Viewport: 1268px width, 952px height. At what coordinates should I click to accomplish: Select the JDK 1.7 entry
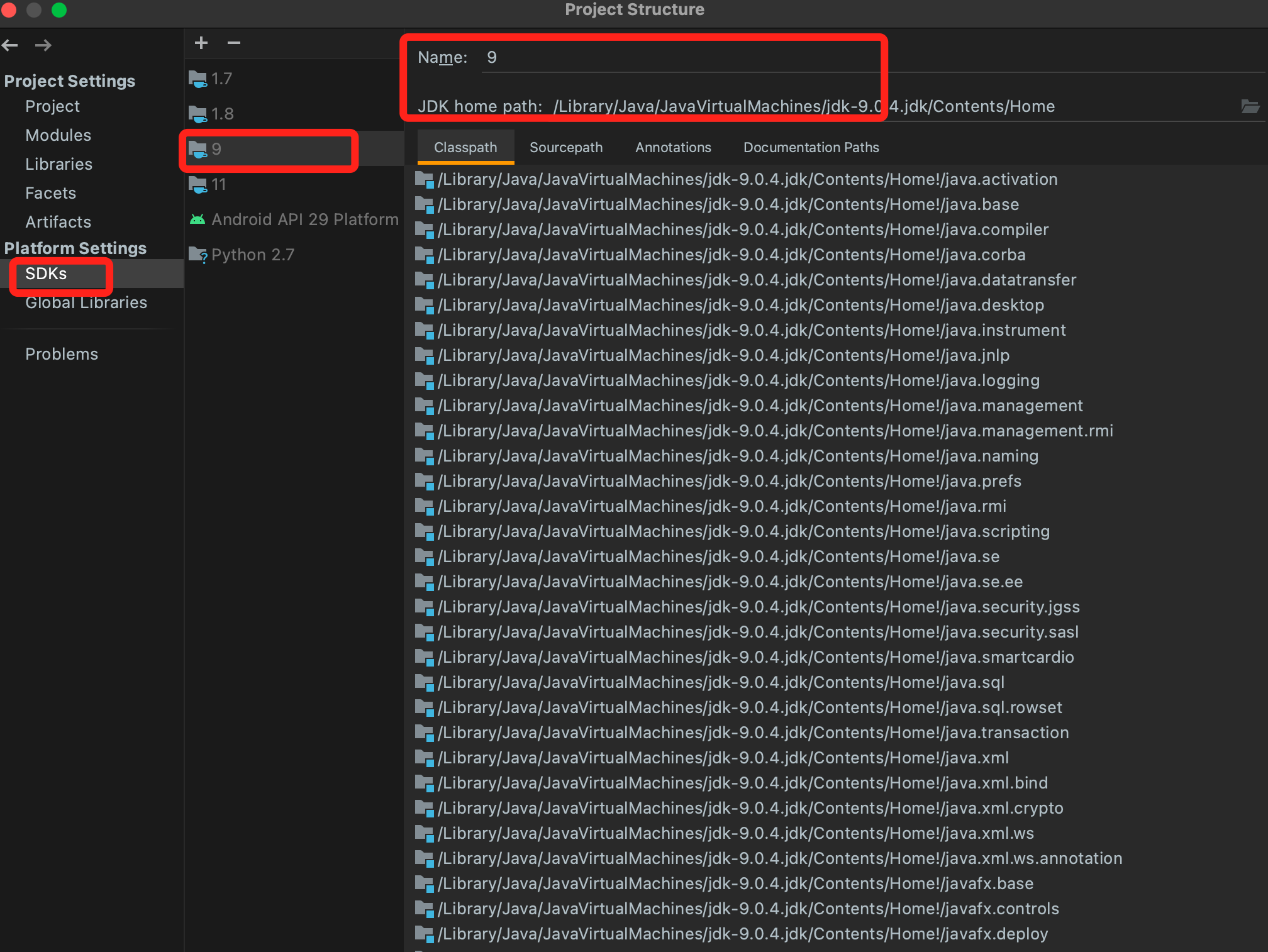[x=221, y=79]
